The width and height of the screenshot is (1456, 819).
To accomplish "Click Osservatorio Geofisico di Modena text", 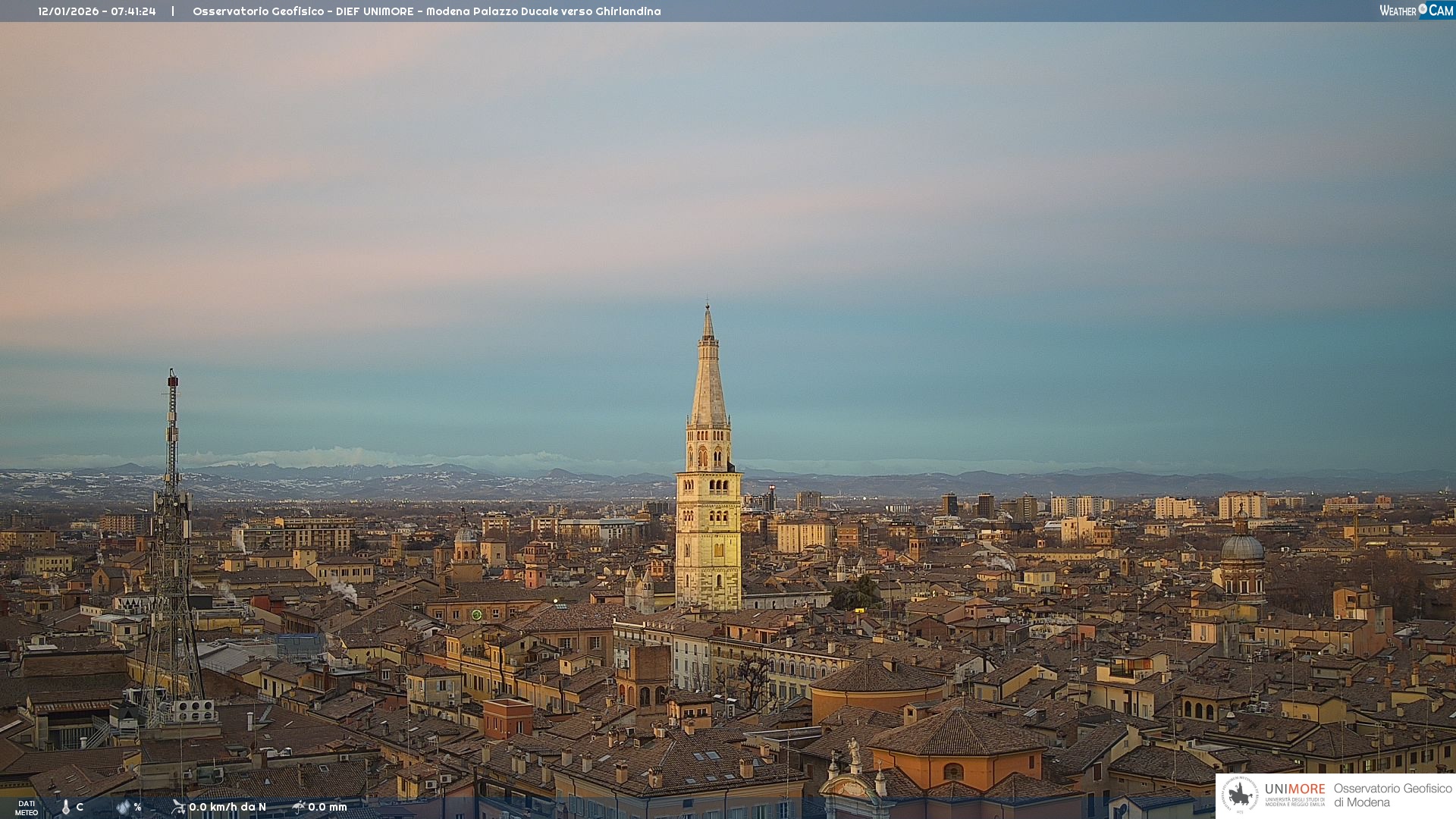I will 1392,795.
